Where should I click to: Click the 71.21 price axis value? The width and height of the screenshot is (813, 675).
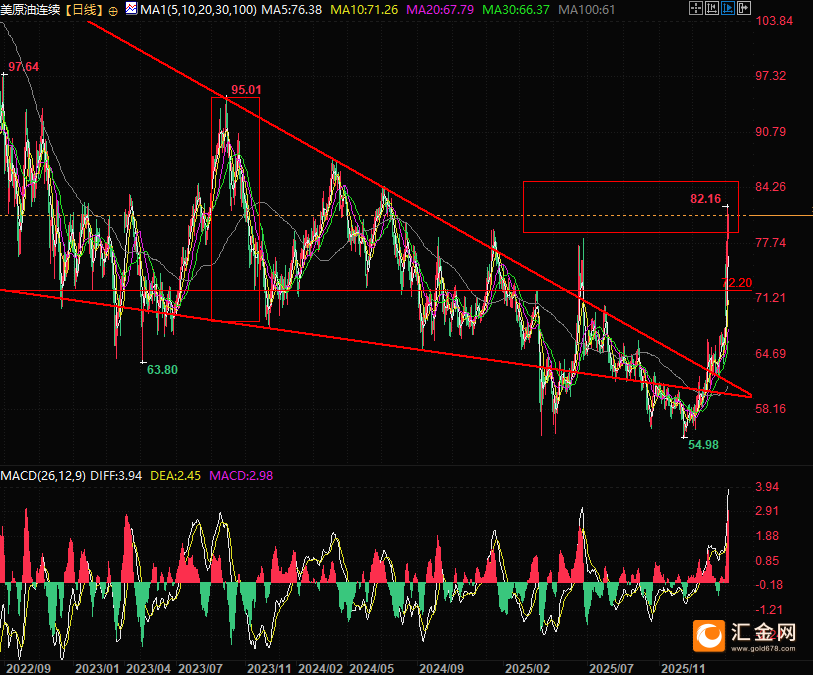click(x=770, y=298)
